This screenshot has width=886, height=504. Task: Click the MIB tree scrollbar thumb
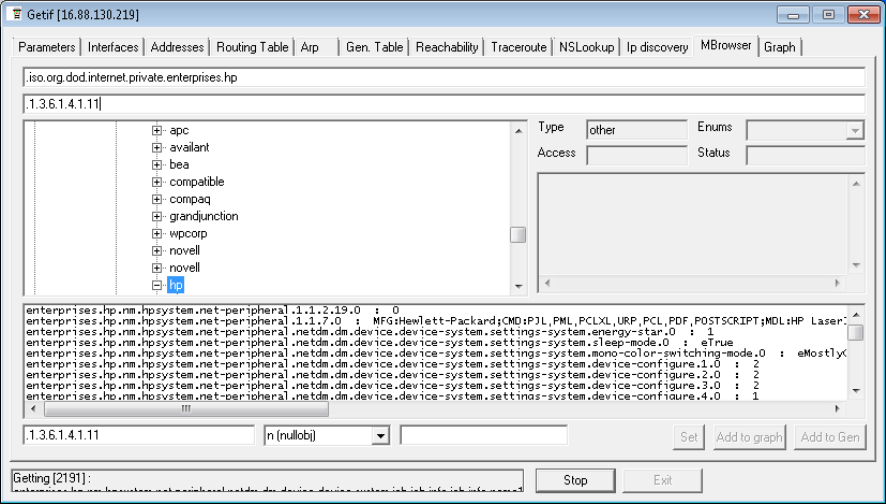[x=518, y=234]
